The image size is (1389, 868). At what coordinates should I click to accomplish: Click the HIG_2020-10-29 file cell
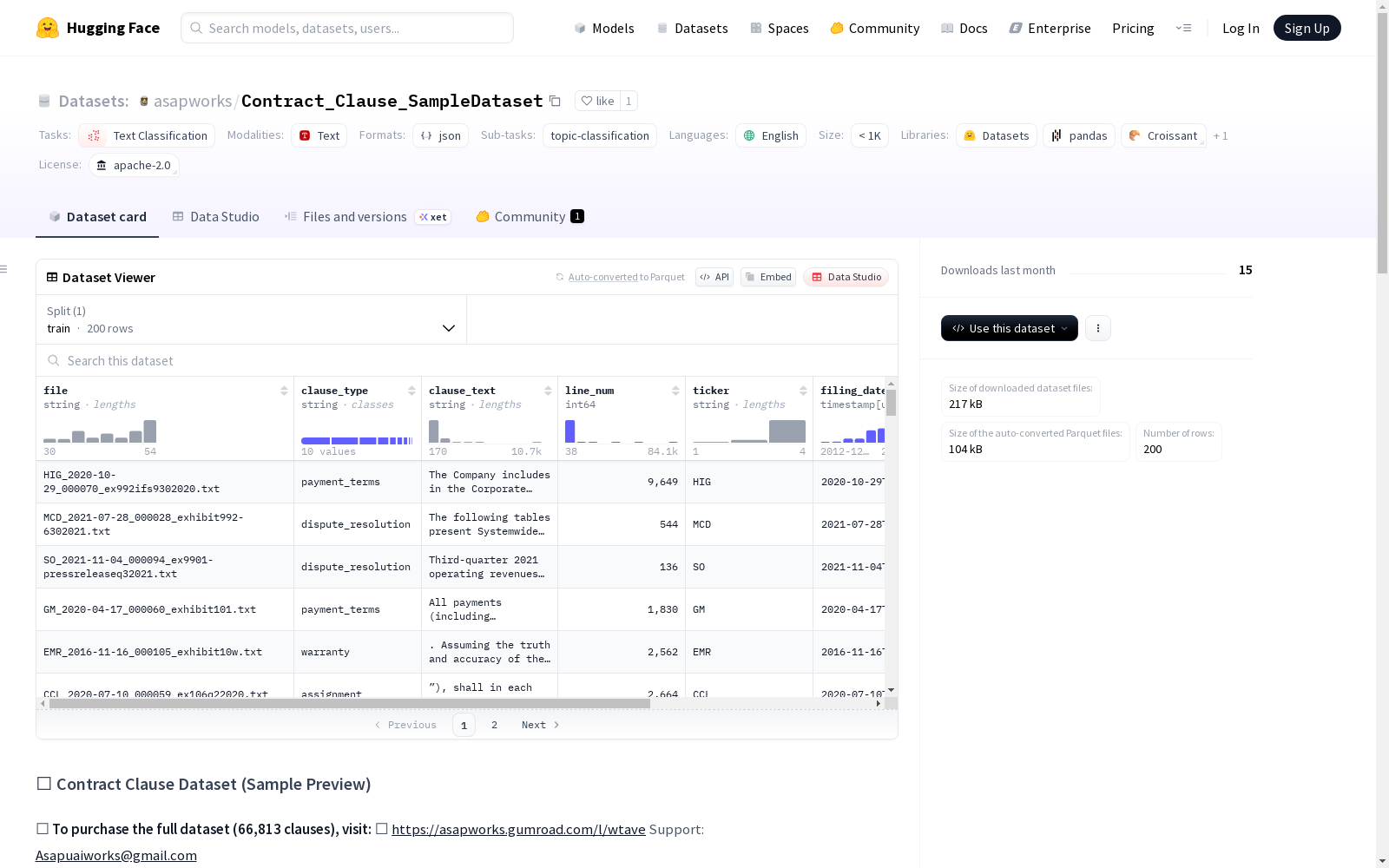click(165, 482)
